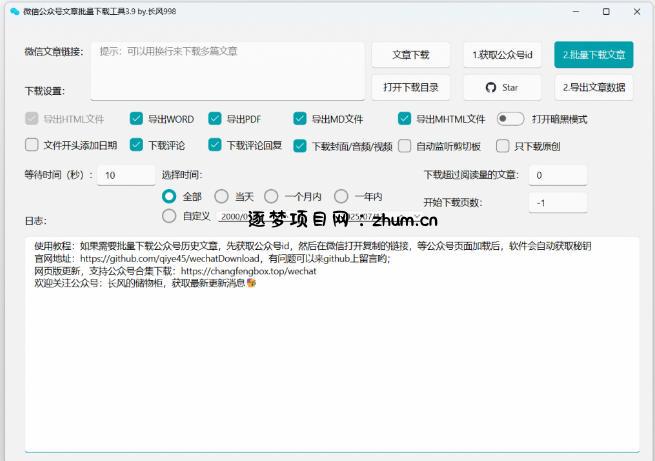
Task: Click the 欢迎关注公众号 log line
Action: (145, 283)
